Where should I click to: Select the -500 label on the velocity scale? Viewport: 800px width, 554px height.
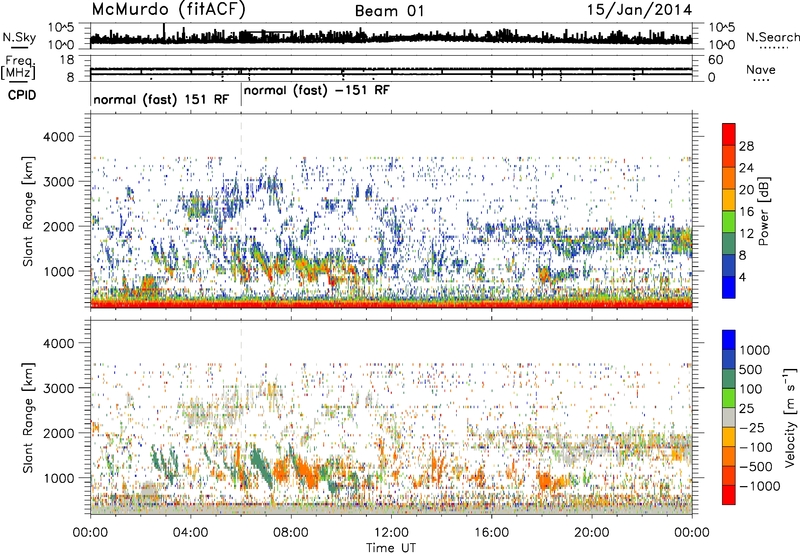[756, 466]
